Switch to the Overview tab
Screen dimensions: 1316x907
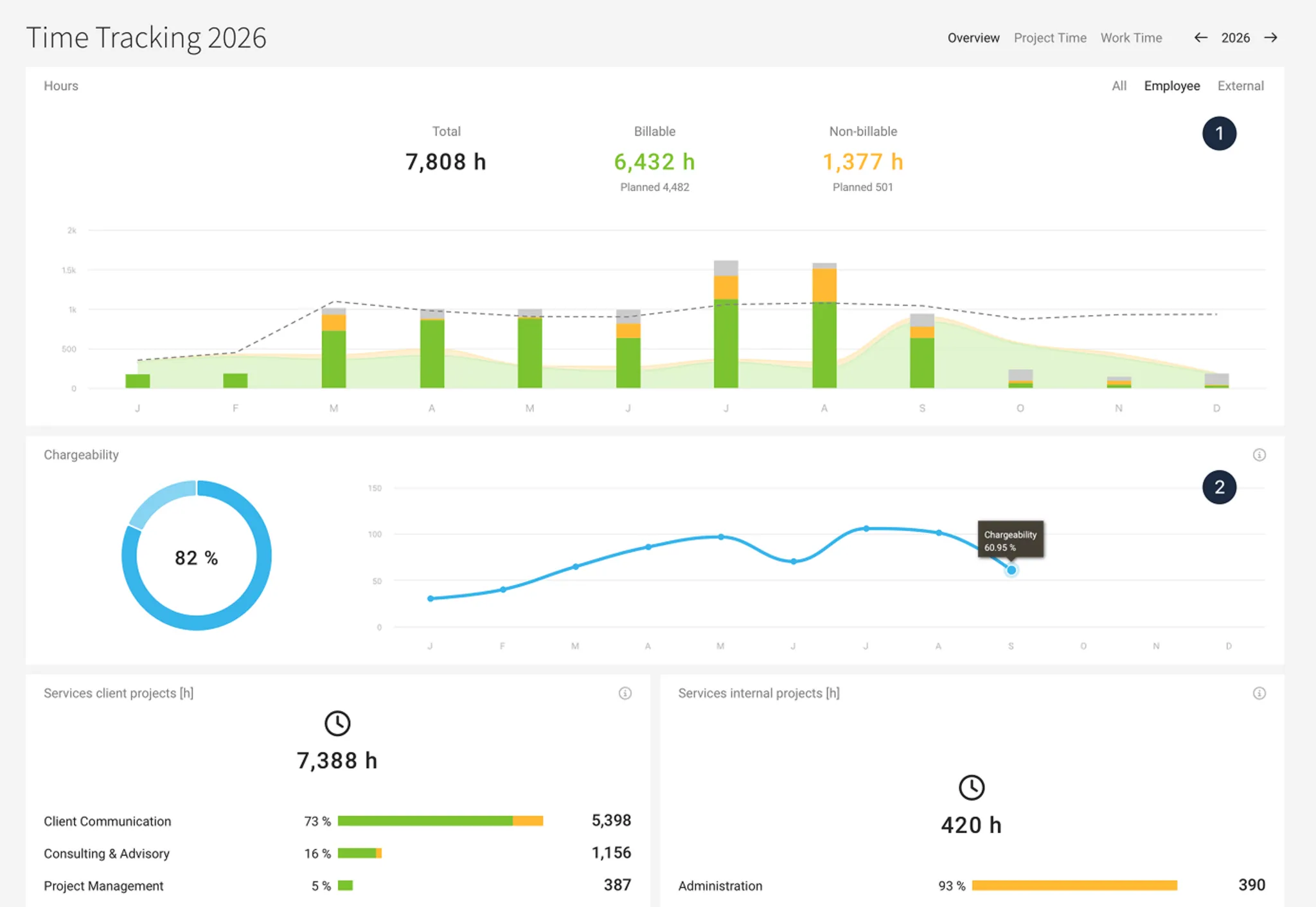974,38
